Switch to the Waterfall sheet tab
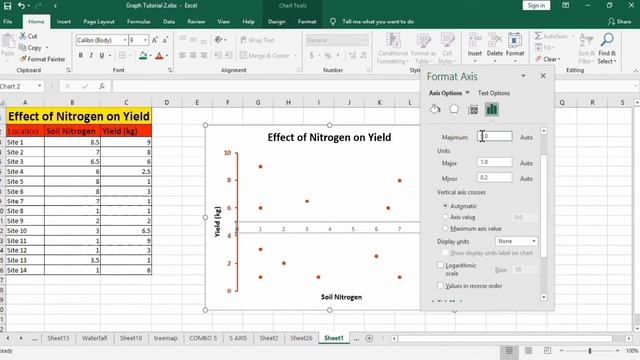This screenshot has height=360, width=640. tap(94, 338)
